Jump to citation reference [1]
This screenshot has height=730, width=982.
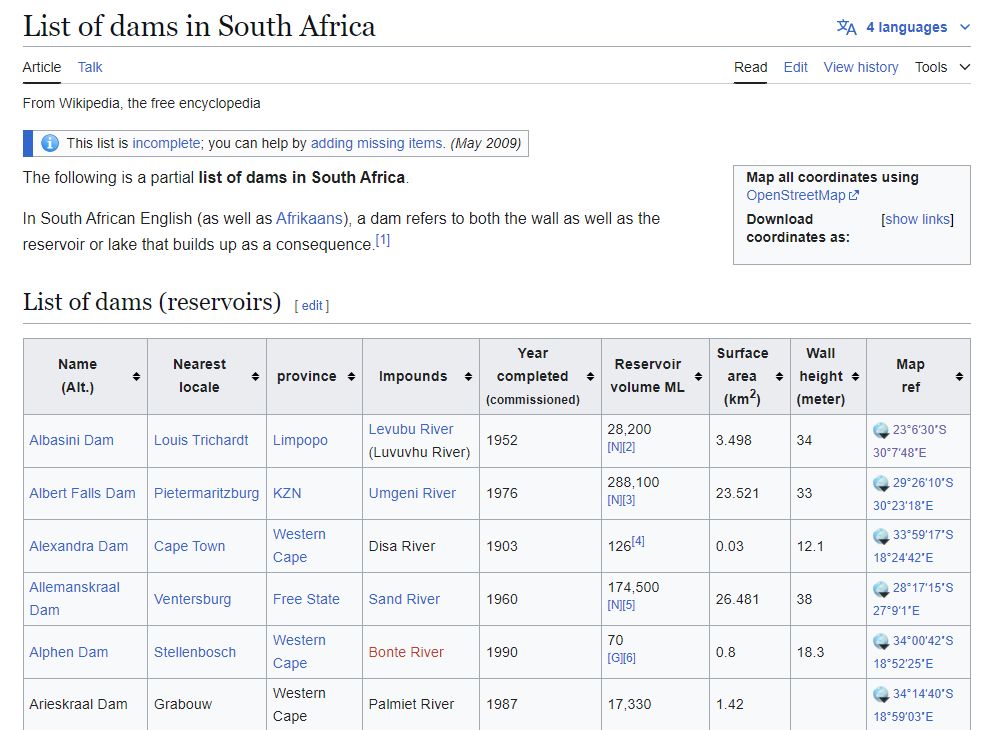coord(383,240)
